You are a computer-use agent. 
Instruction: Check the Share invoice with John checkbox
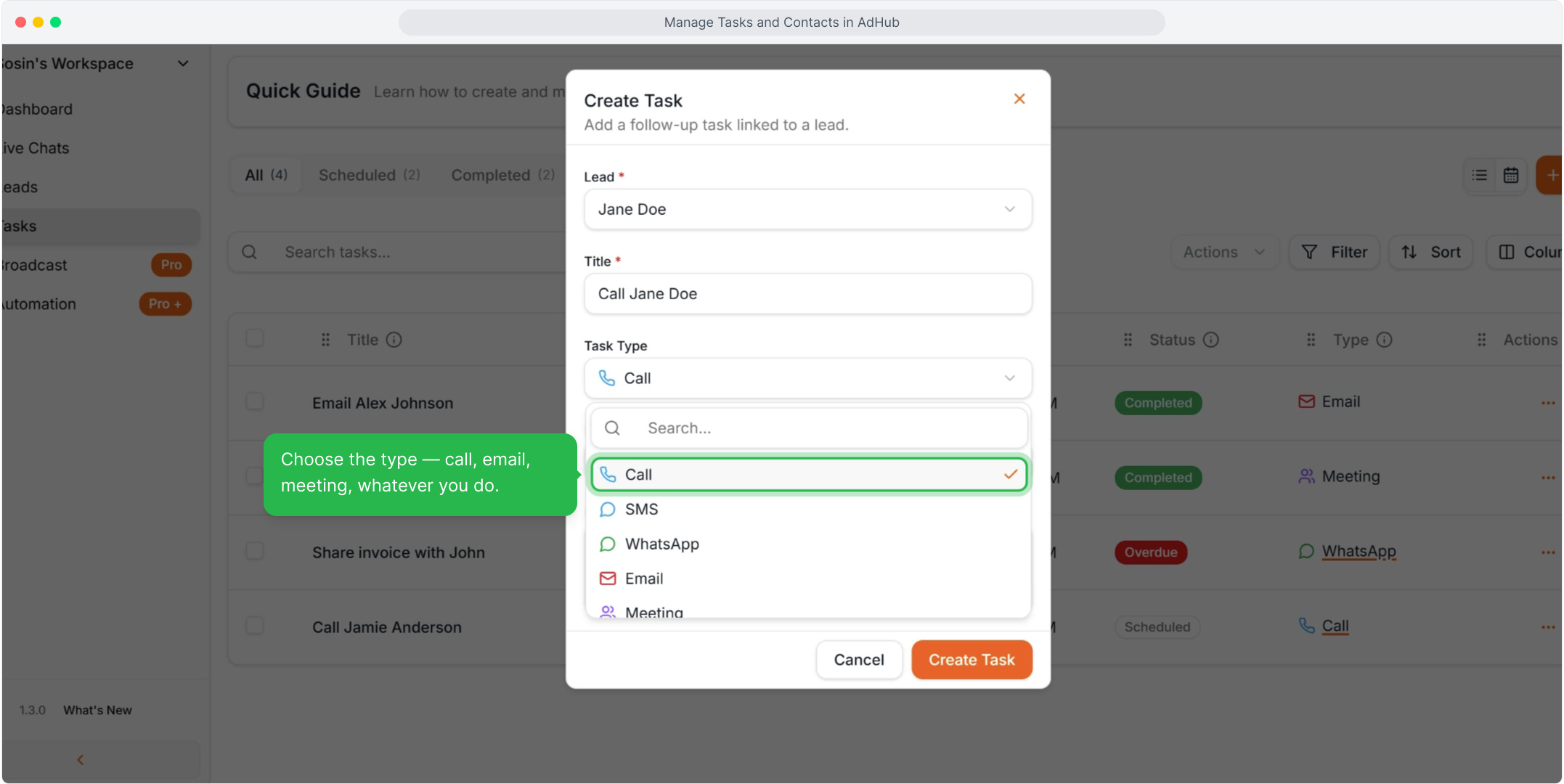tap(254, 551)
